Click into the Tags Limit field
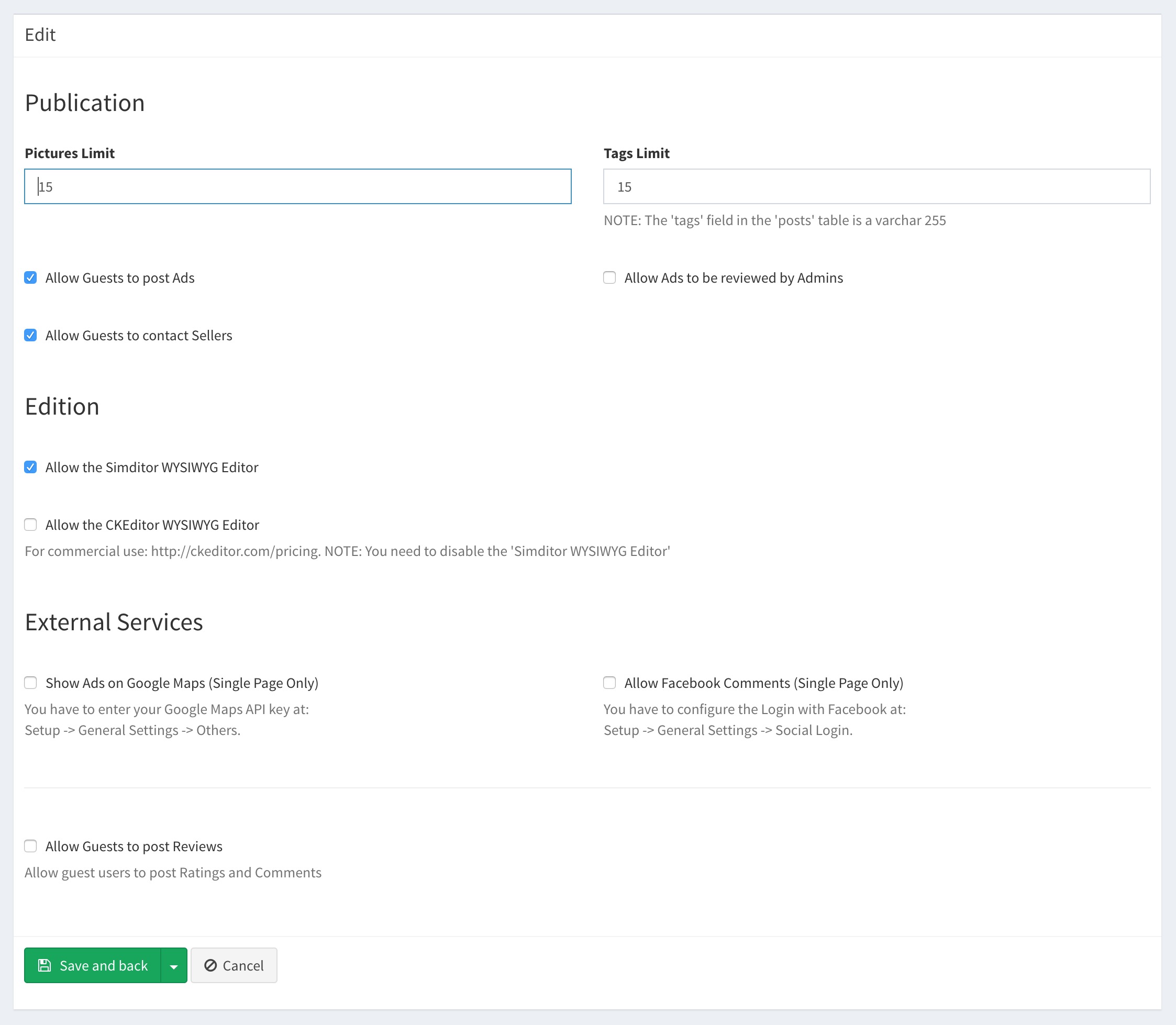The height and width of the screenshot is (1025, 1176). [877, 186]
